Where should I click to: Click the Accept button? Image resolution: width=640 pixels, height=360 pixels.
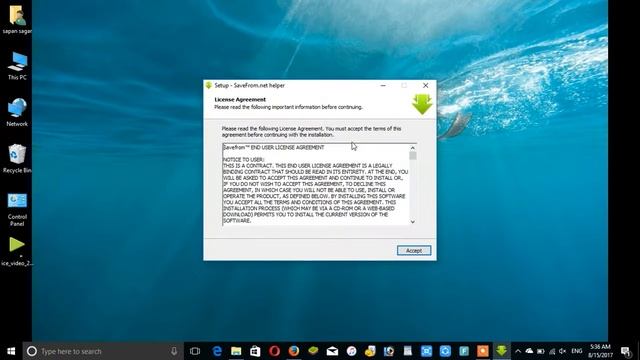[414, 250]
